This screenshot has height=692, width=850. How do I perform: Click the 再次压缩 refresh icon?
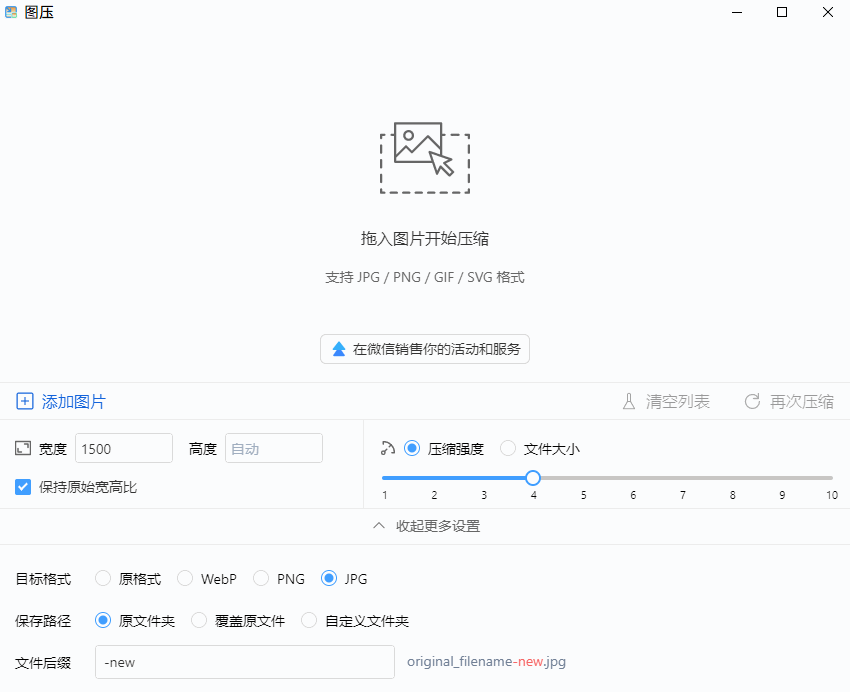point(753,402)
